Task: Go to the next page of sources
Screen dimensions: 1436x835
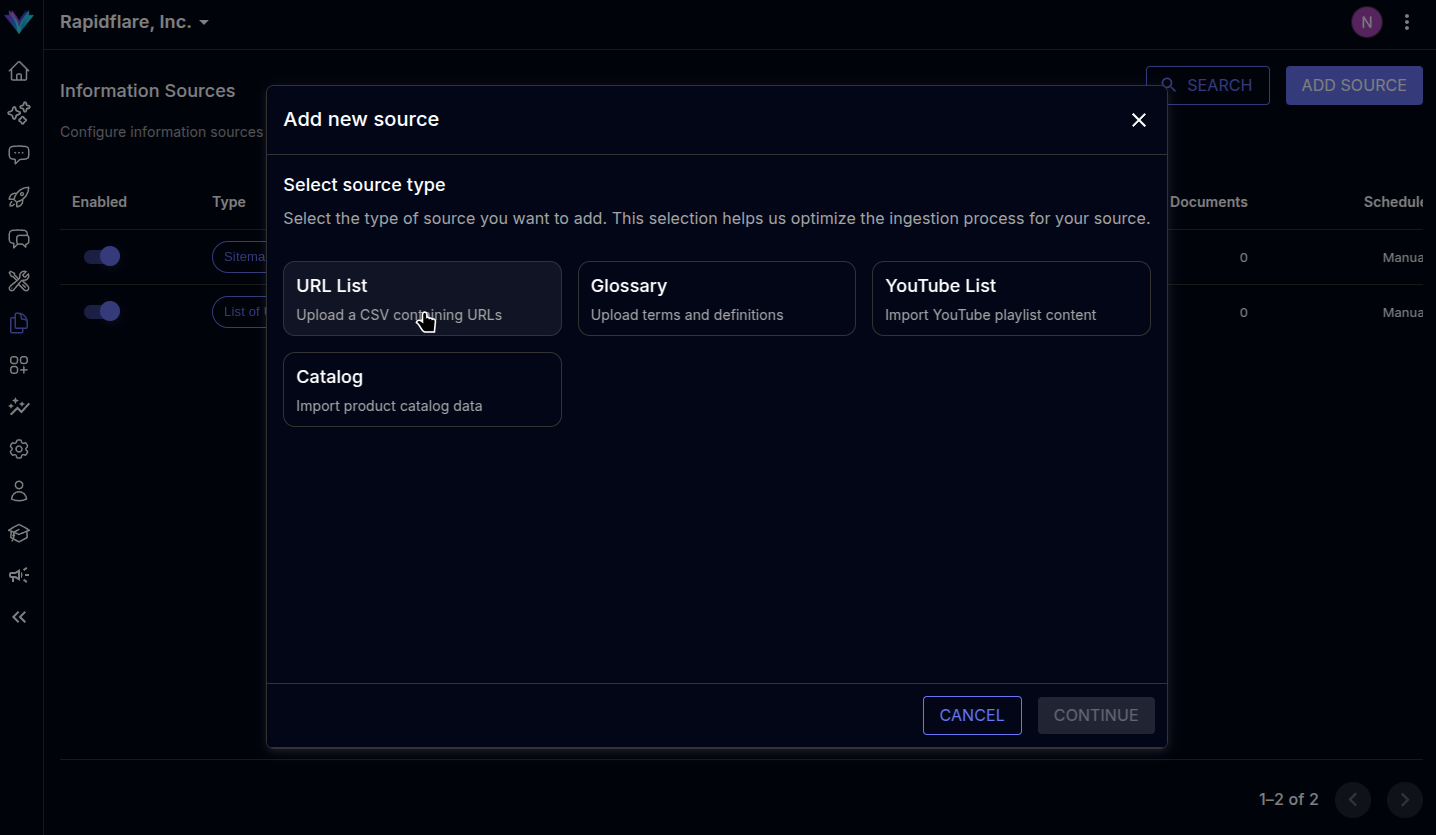Action: click(1404, 800)
